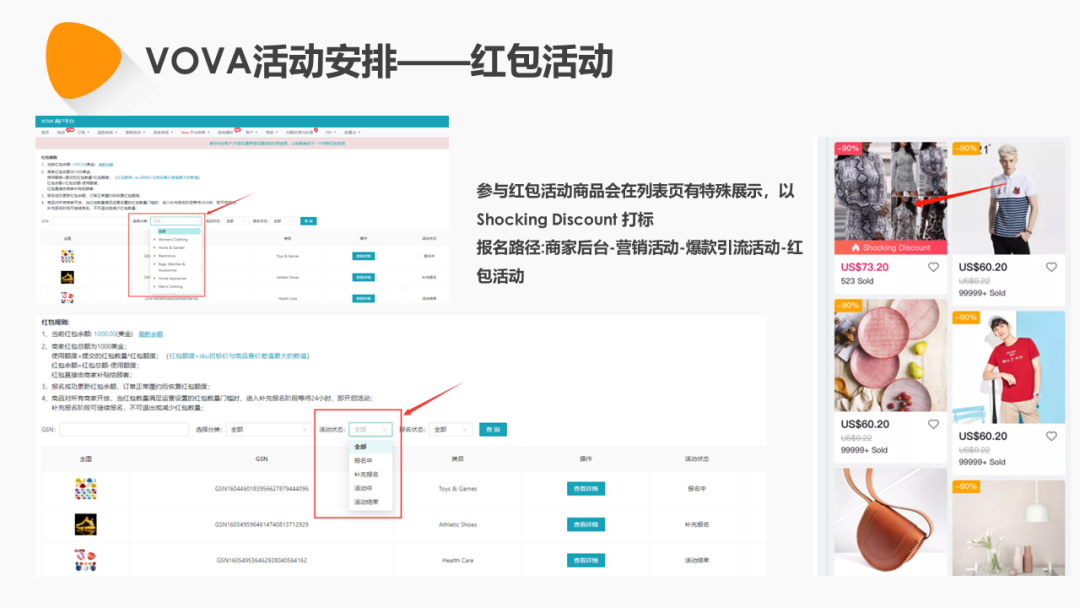Screen dimensions: 1080x608
Task: Click GSN1604460183956627879444096 in the table
Action: pyautogui.click(x=262, y=489)
